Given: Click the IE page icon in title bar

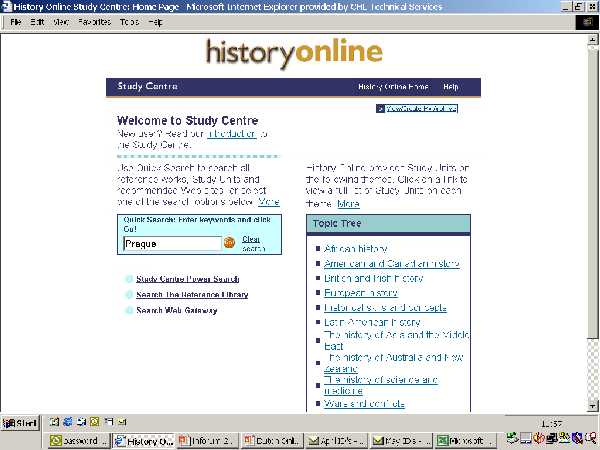Looking at the screenshot, I should point(7,6).
